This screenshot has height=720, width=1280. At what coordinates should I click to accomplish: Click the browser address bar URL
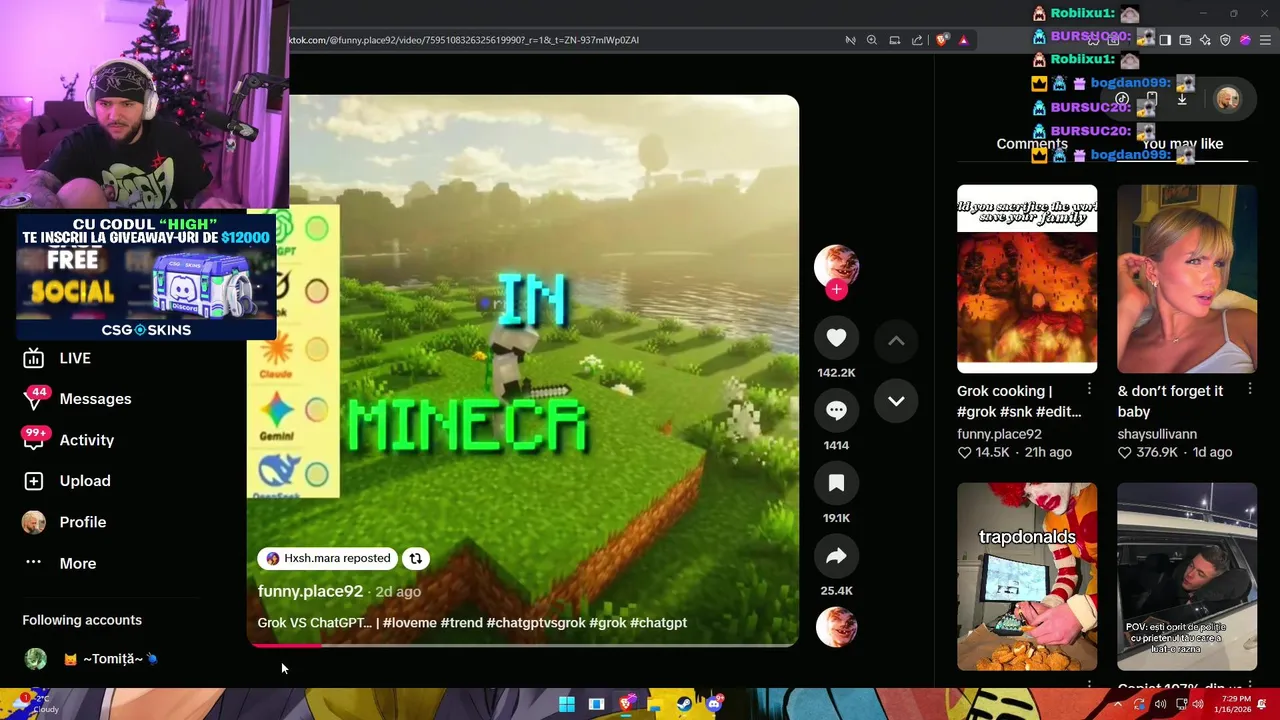click(463, 40)
